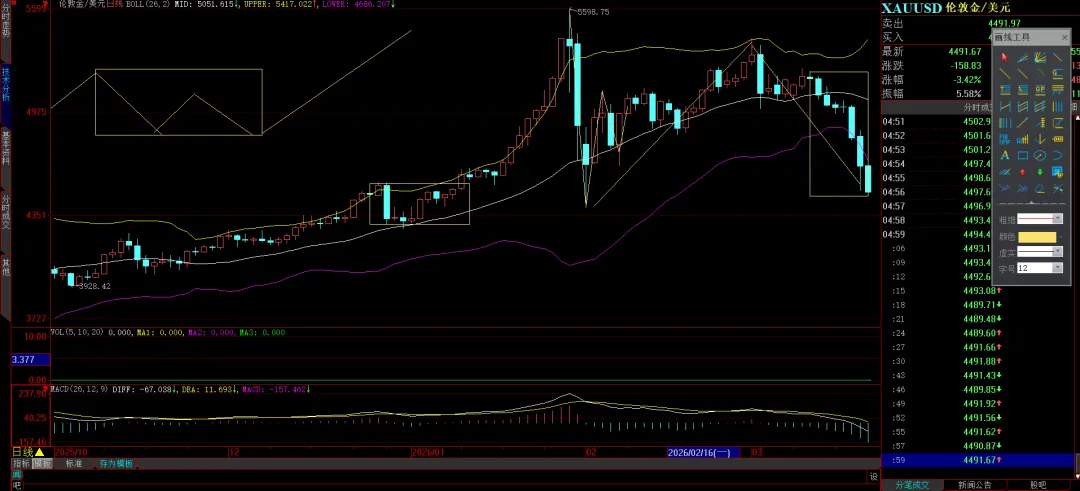Click the highlighted 2026/02/16(一) date marker
The width and height of the screenshot is (1080, 491).
703,452
